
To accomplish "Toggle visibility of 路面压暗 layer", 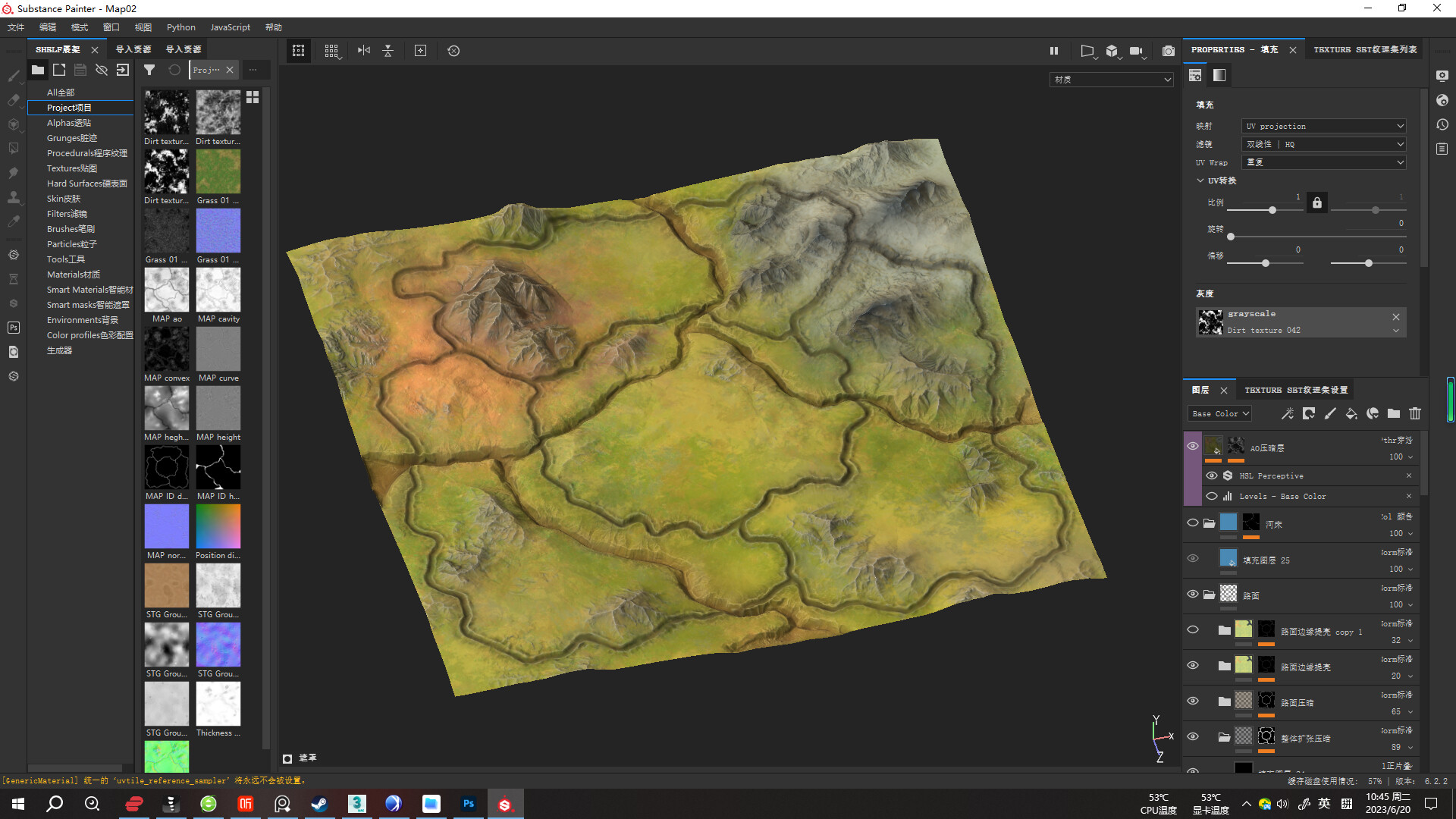I will [x=1193, y=701].
